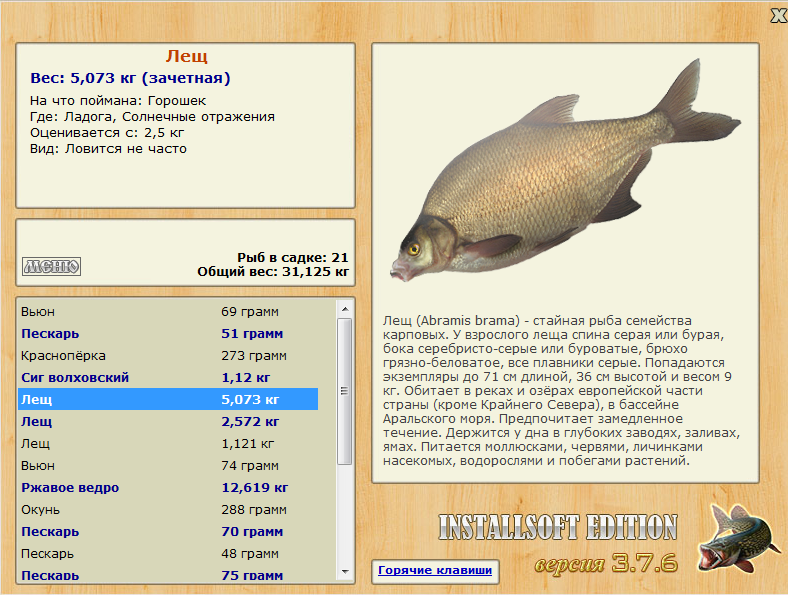Select the Пескарь 51 грамм row

(x=168, y=334)
